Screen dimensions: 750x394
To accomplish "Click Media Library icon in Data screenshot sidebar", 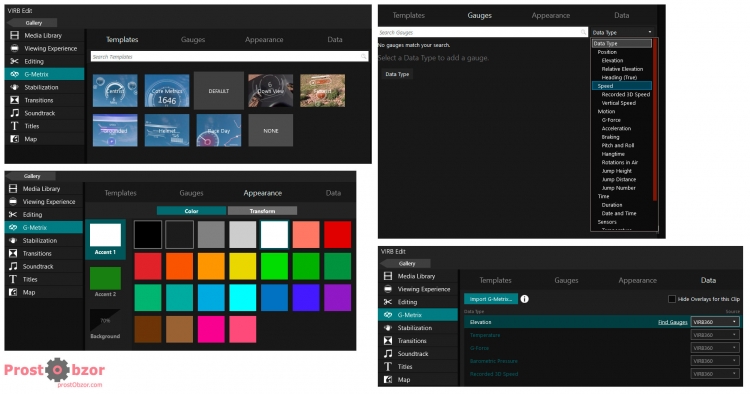I will (388, 276).
